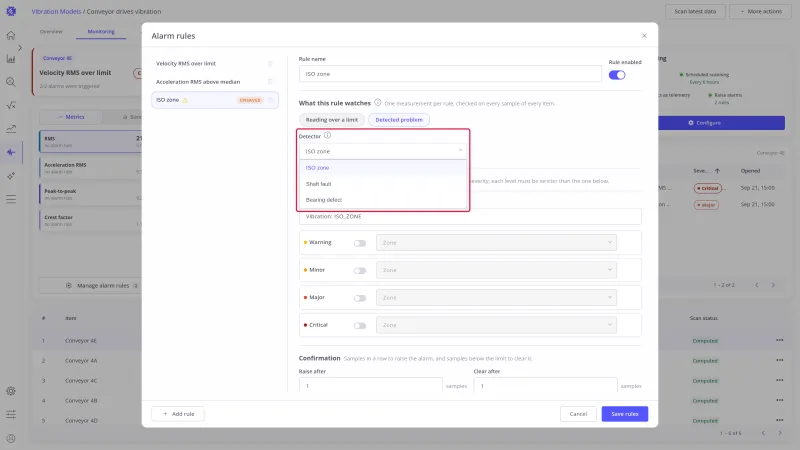800x450 pixels.
Task: Open options for Conveyor 4E row
Action: [x=779, y=340]
